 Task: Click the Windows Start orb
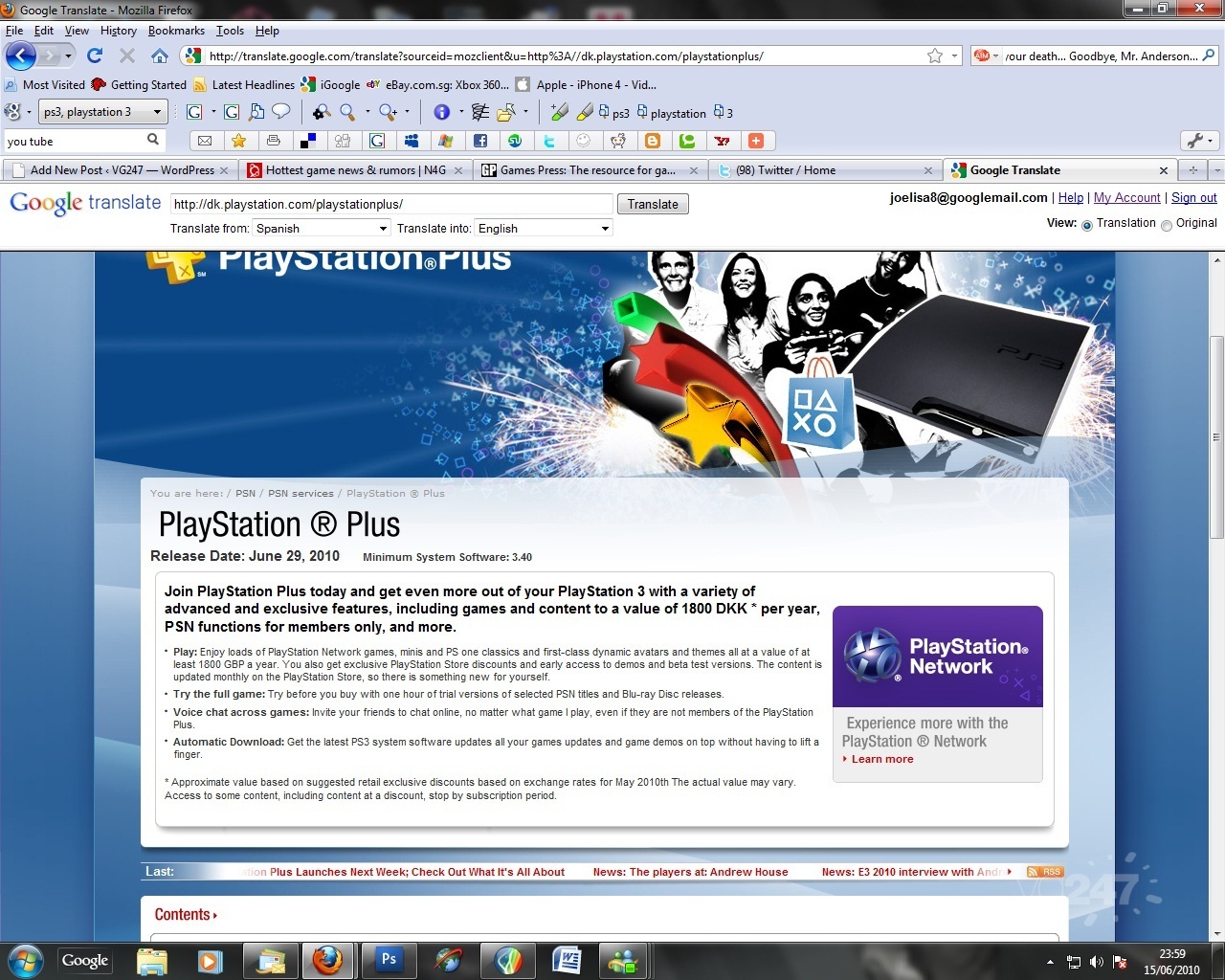(x=25, y=960)
